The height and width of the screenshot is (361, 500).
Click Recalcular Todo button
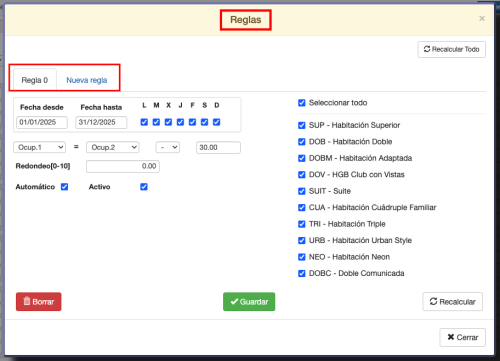452,49
